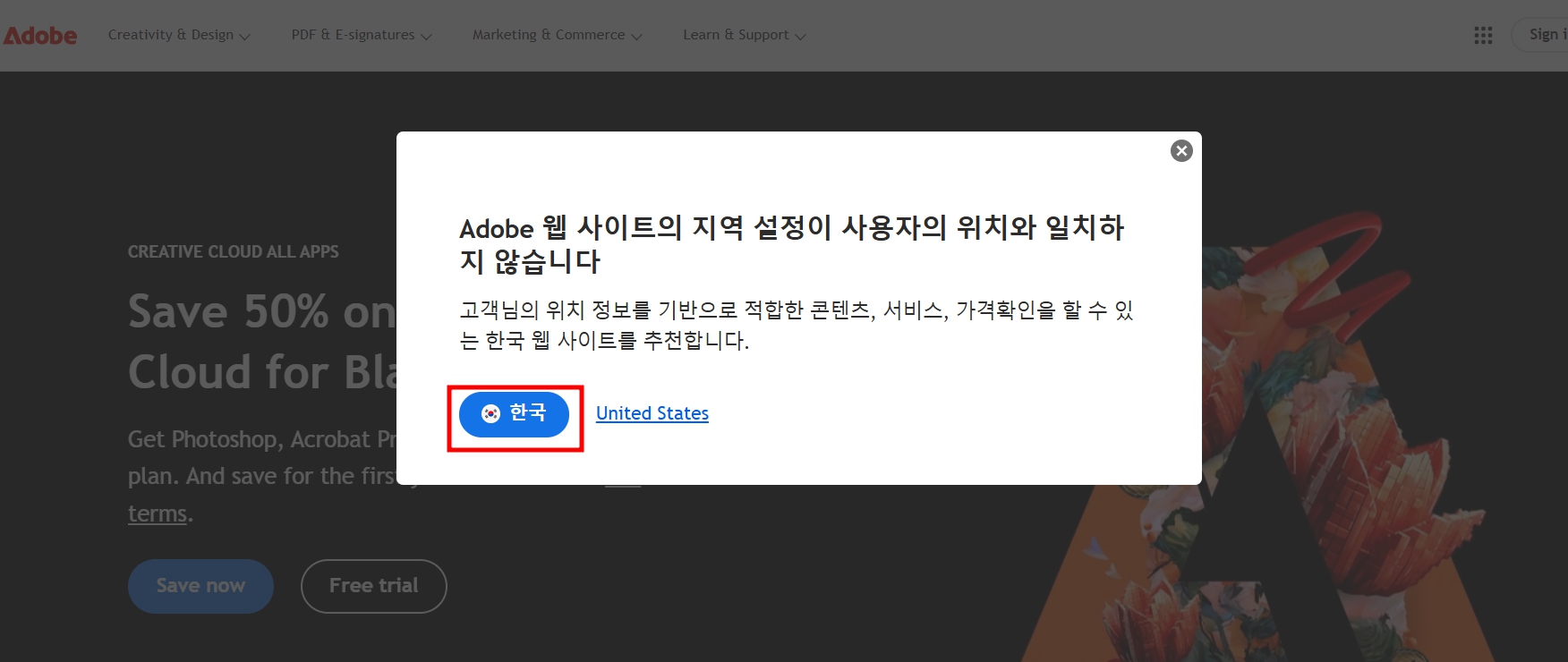Expand Marketing & Commerce menu
This screenshot has width=1568, height=662.
point(558,35)
